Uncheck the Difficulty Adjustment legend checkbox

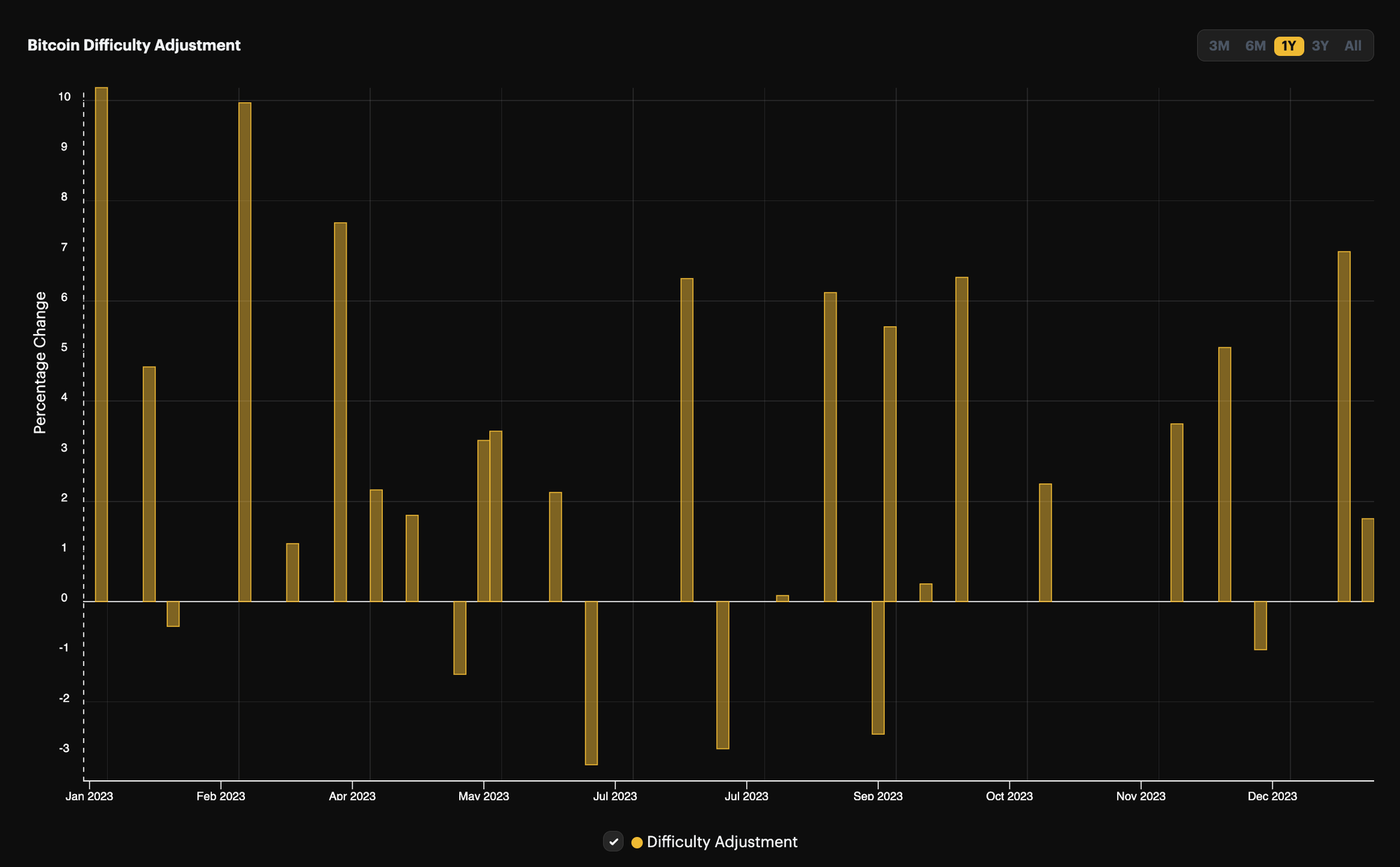point(613,841)
